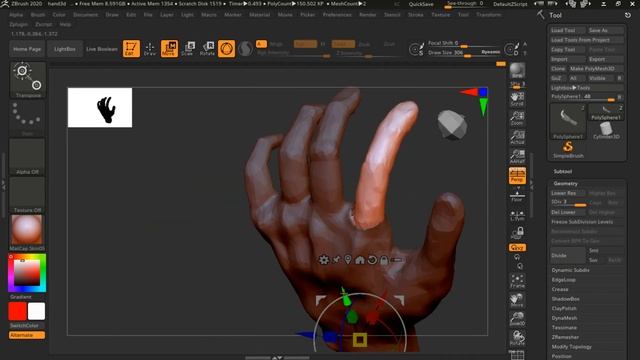The height and width of the screenshot is (360, 640).
Task: Toggle the Alternate button
Action: point(27,335)
